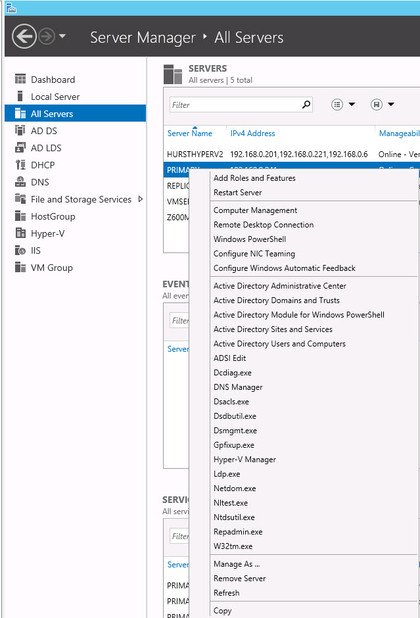Open Active Directory Sites and Services
Viewport: 420px width, 618px height.
pyautogui.click(x=273, y=329)
